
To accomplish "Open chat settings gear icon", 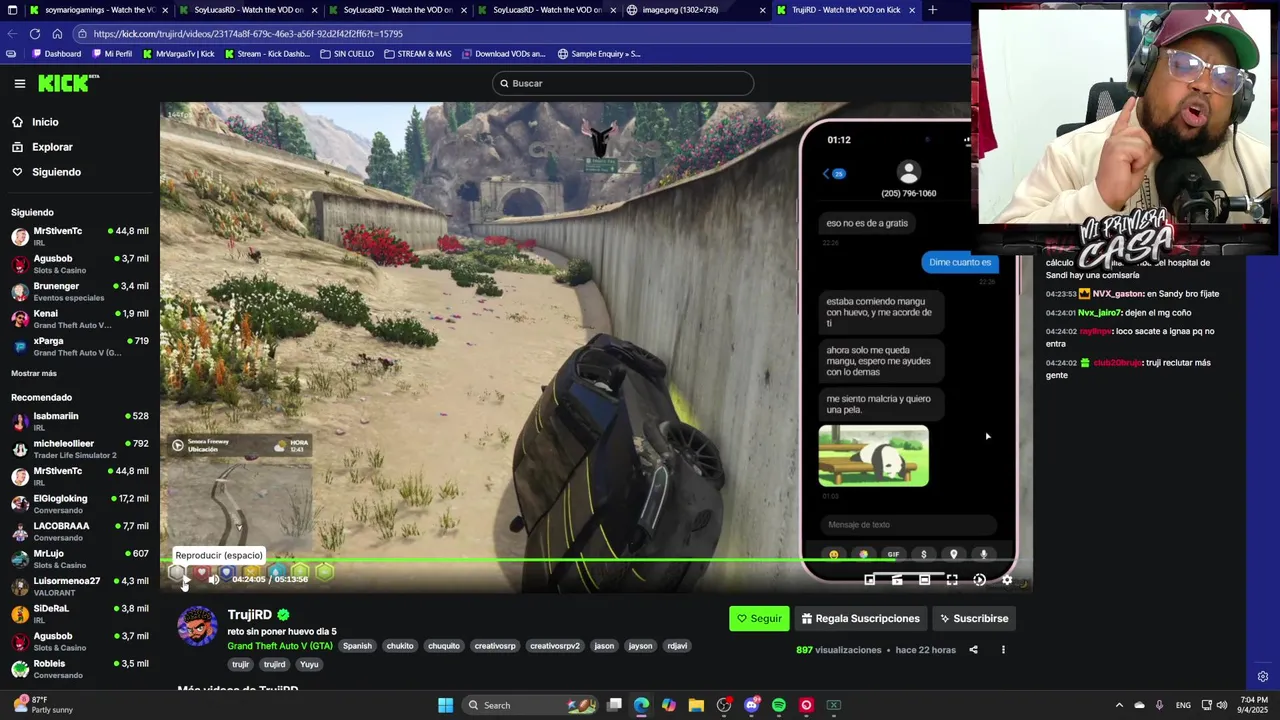I will [1263, 677].
